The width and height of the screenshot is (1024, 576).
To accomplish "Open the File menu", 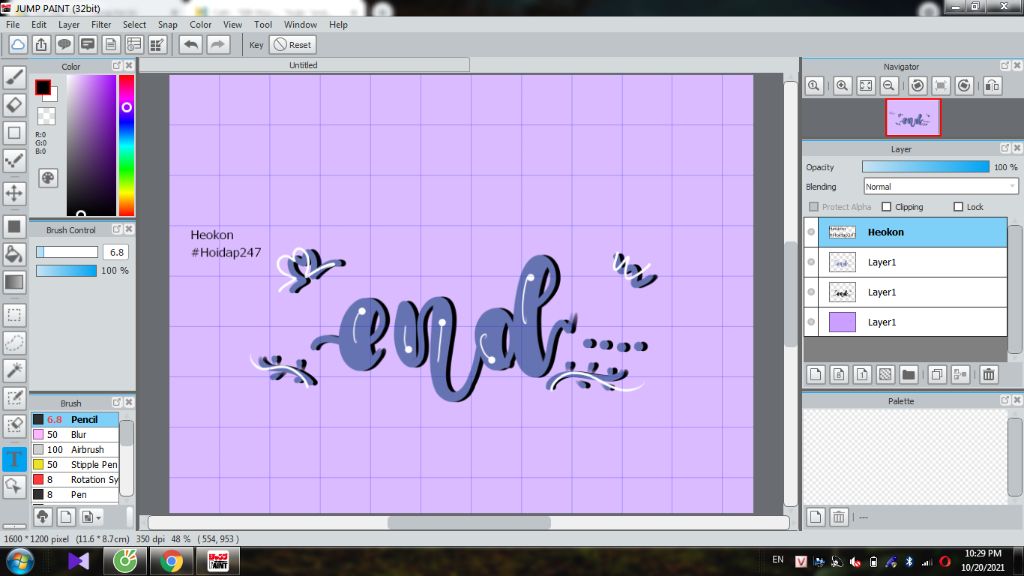I will pos(12,25).
